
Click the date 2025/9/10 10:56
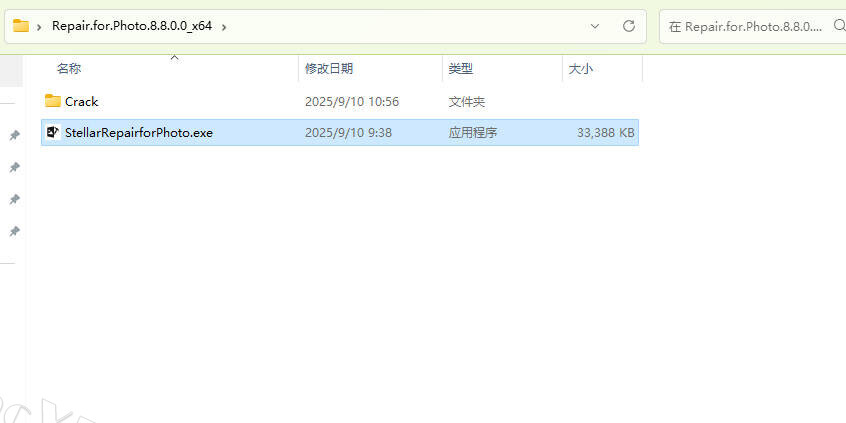(x=352, y=101)
